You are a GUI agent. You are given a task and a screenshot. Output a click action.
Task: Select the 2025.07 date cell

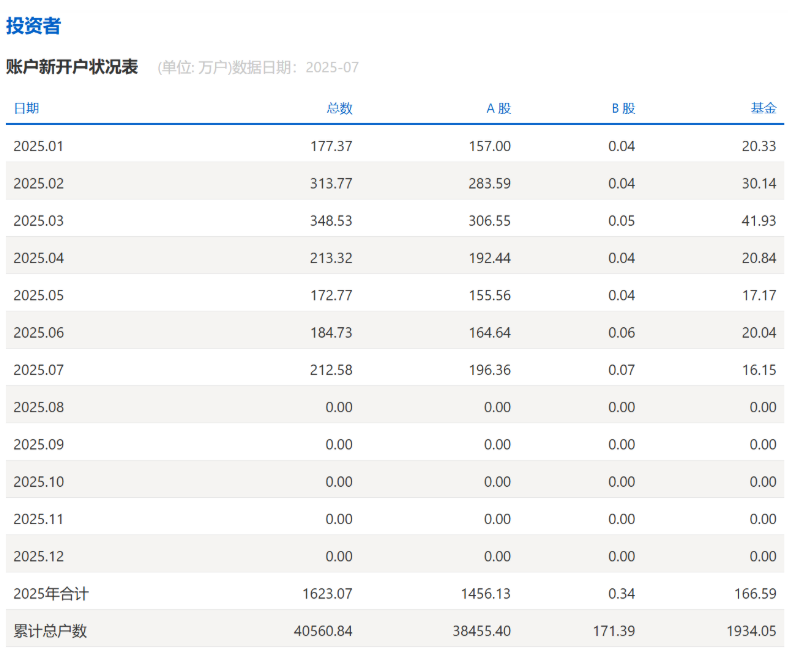[39, 370]
